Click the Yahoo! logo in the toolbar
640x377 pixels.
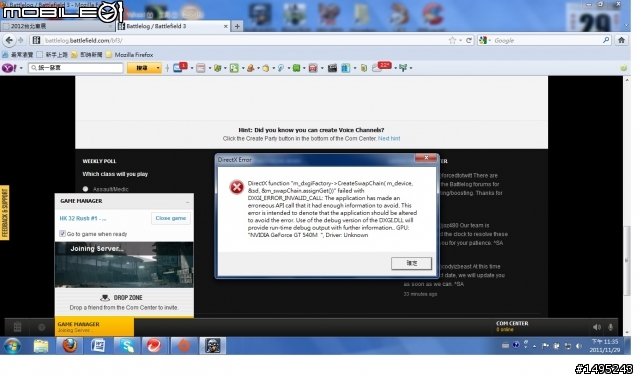tap(9, 68)
